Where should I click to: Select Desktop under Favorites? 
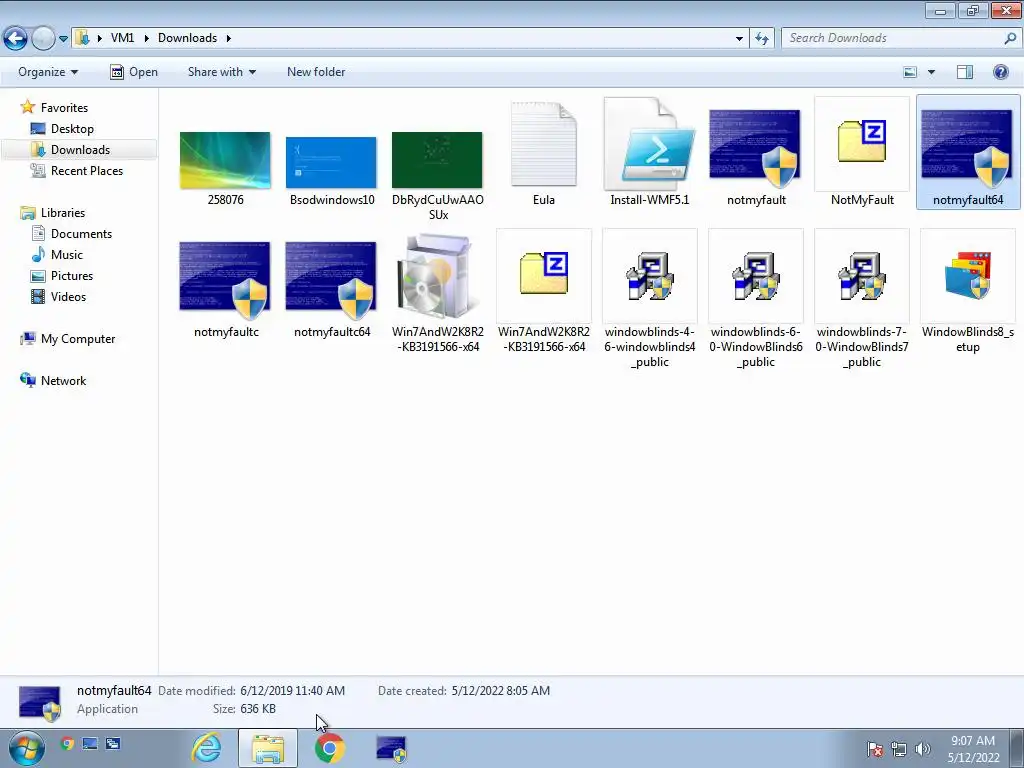coord(72,129)
